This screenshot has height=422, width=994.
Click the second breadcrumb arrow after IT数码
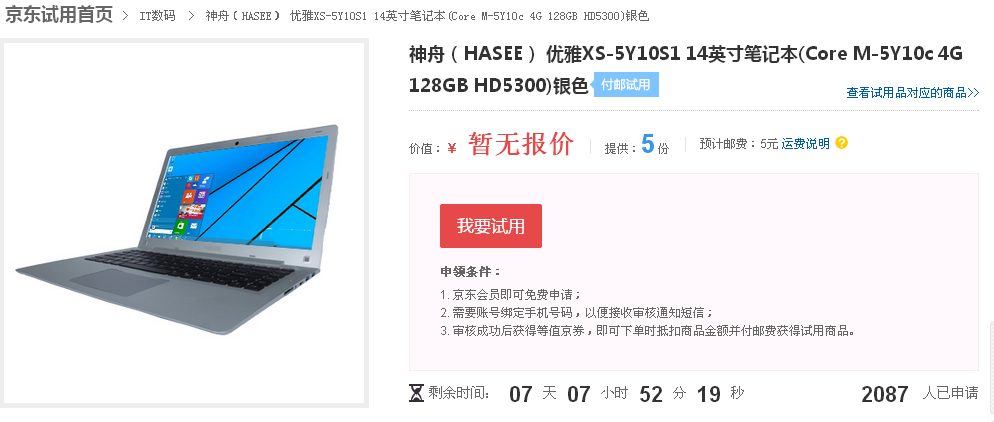(191, 15)
